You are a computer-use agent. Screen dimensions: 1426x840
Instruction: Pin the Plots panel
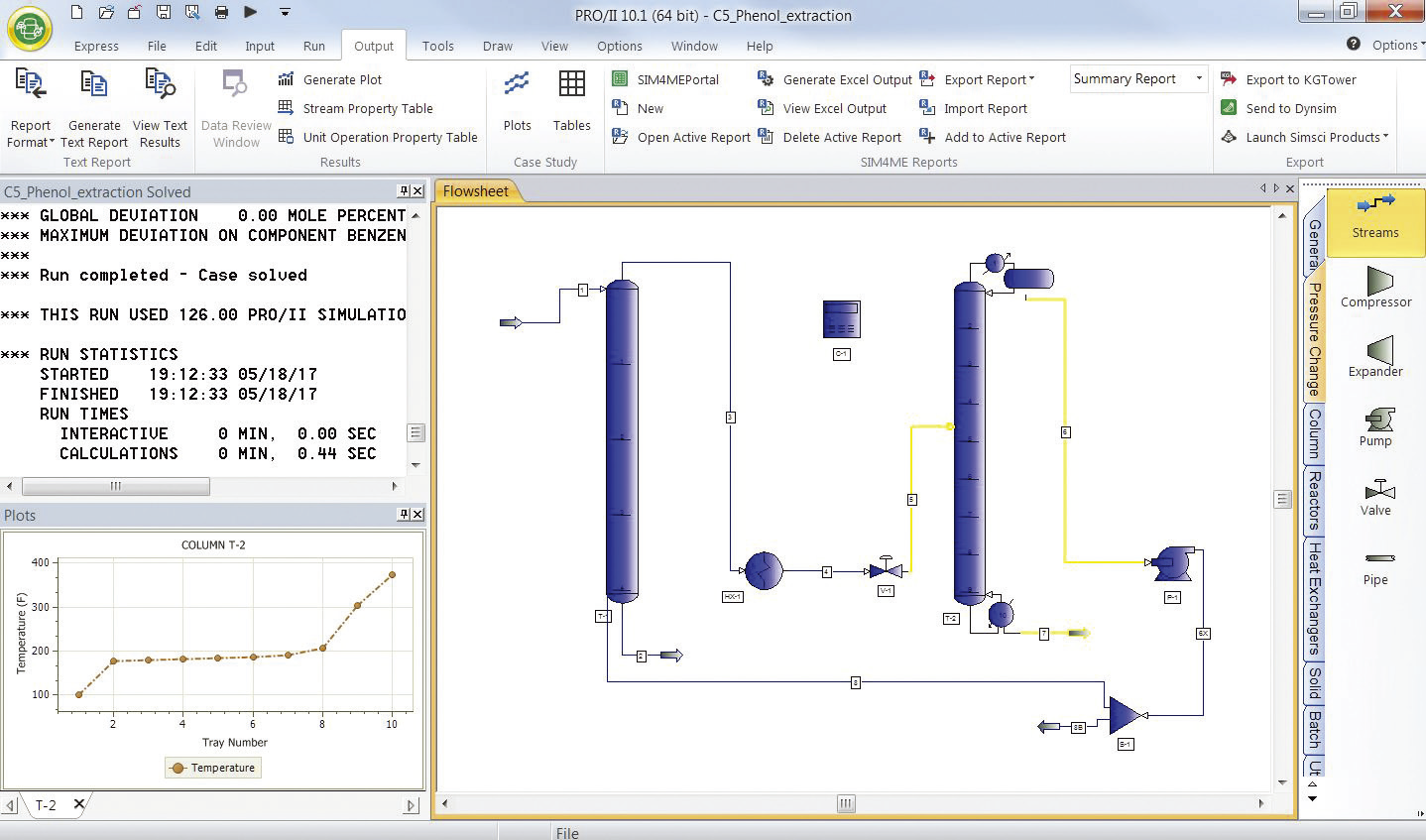[404, 514]
